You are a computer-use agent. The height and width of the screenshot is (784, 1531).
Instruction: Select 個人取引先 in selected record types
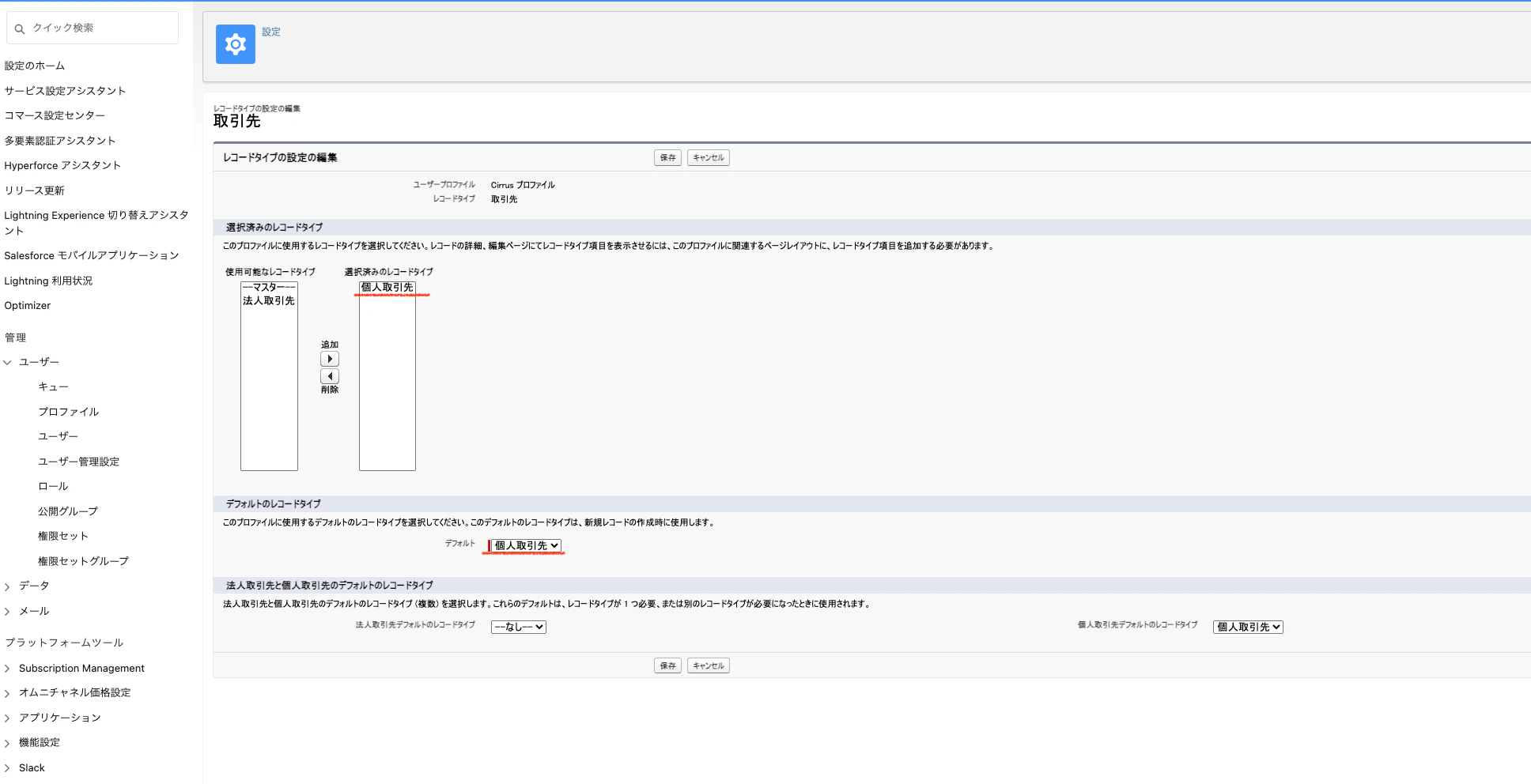click(387, 287)
